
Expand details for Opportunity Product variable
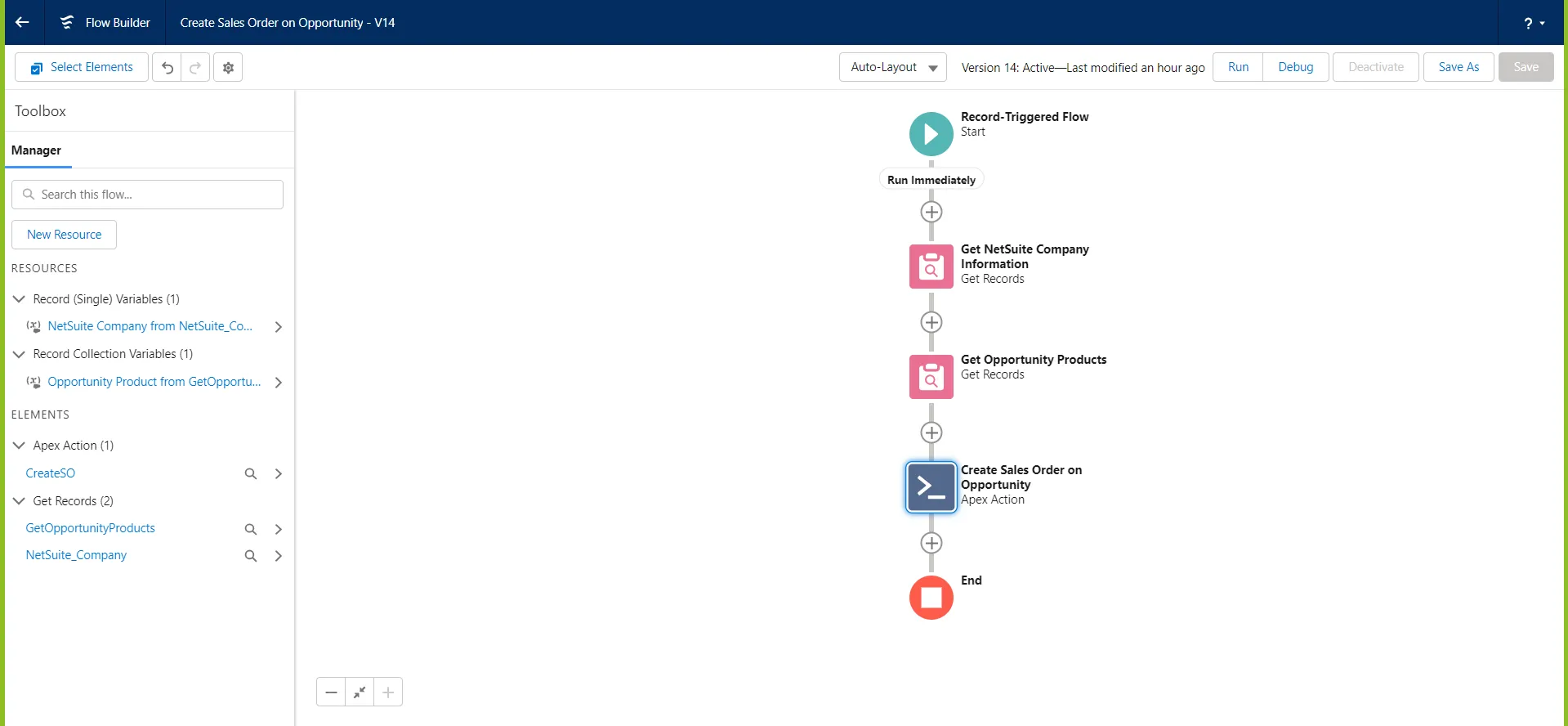tap(279, 383)
